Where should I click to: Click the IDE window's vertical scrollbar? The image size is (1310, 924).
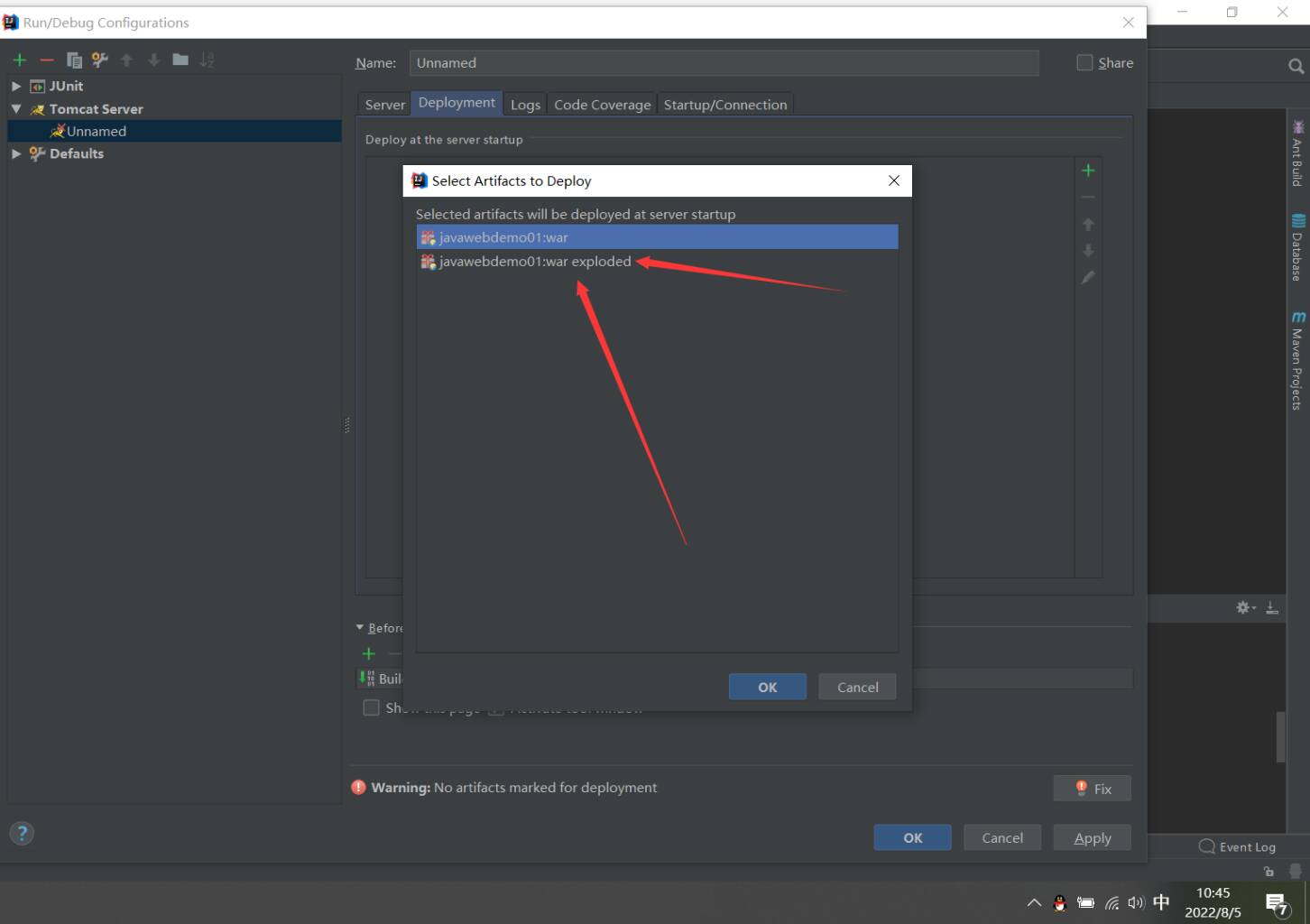pos(1280,737)
